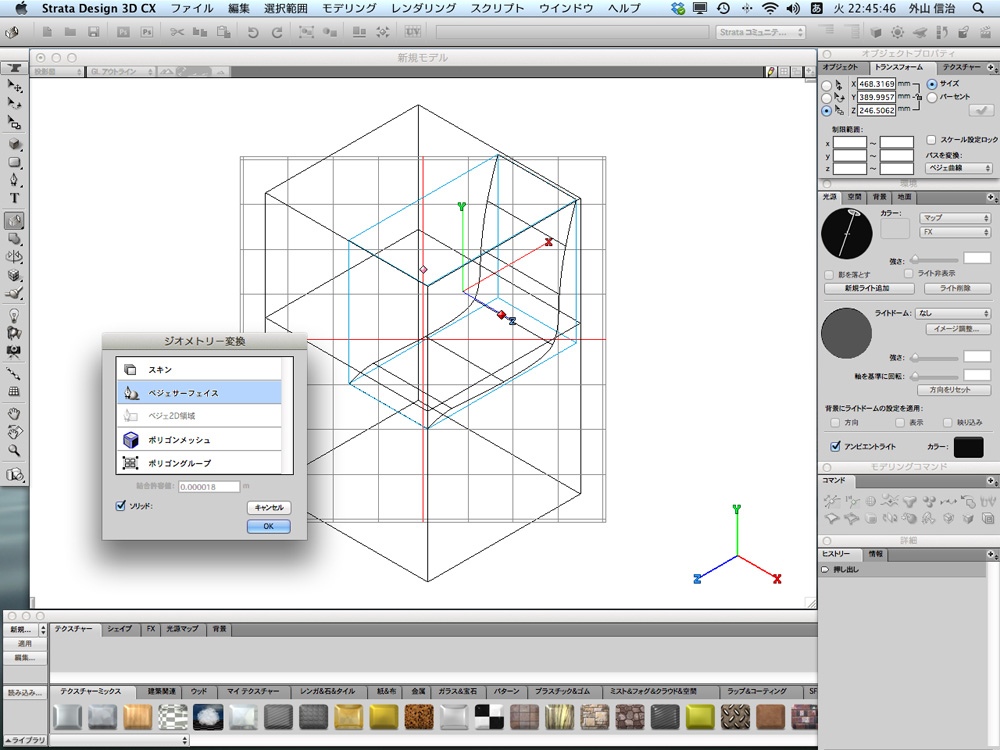Select the light bulb Light tool

pyautogui.click(x=14, y=315)
